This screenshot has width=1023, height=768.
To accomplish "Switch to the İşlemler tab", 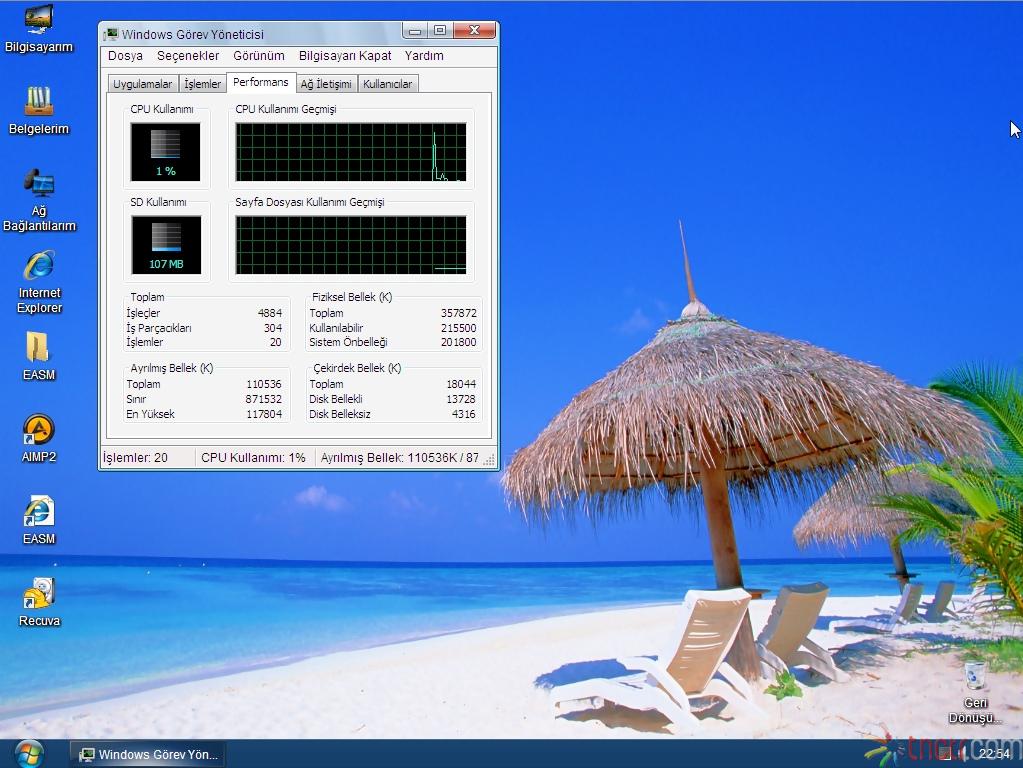I will (x=202, y=84).
